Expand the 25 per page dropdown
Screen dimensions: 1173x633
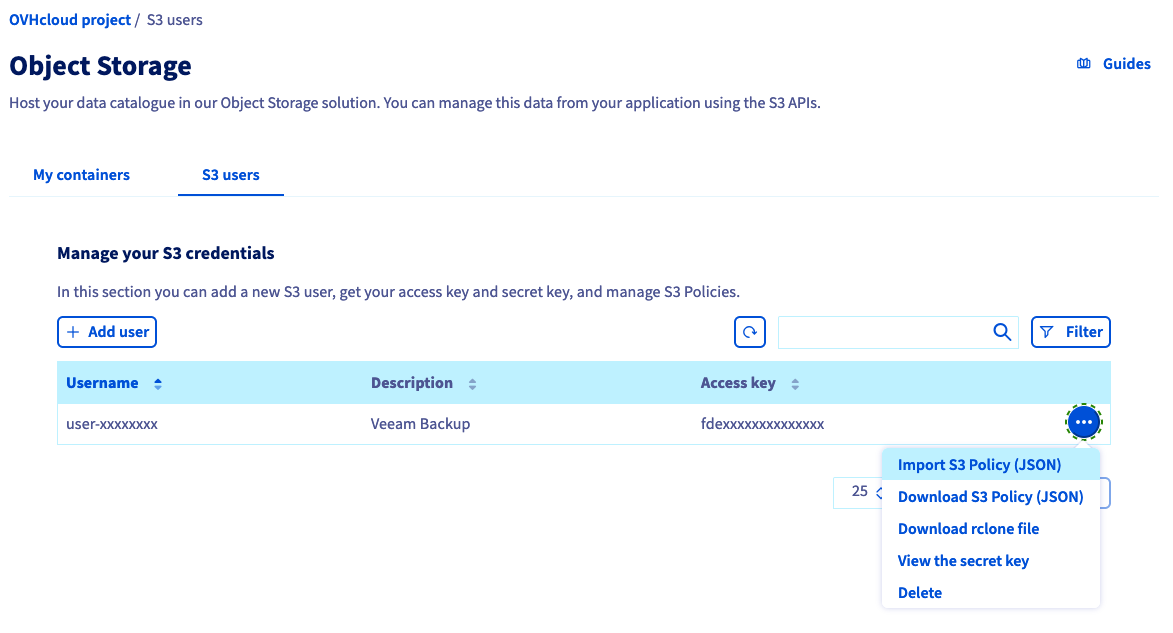860,492
